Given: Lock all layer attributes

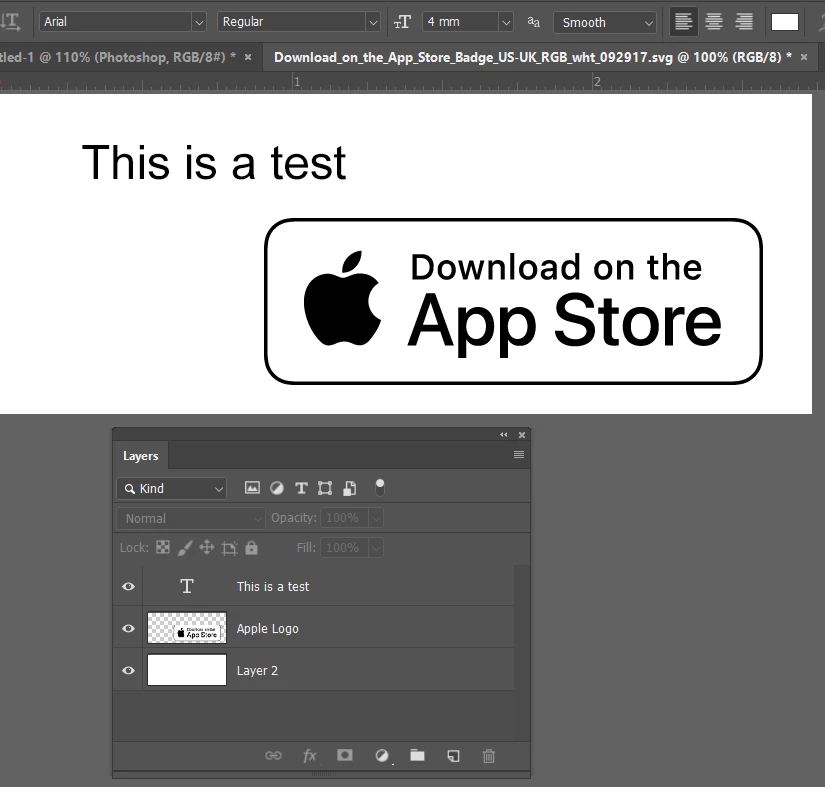Looking at the screenshot, I should pos(251,548).
